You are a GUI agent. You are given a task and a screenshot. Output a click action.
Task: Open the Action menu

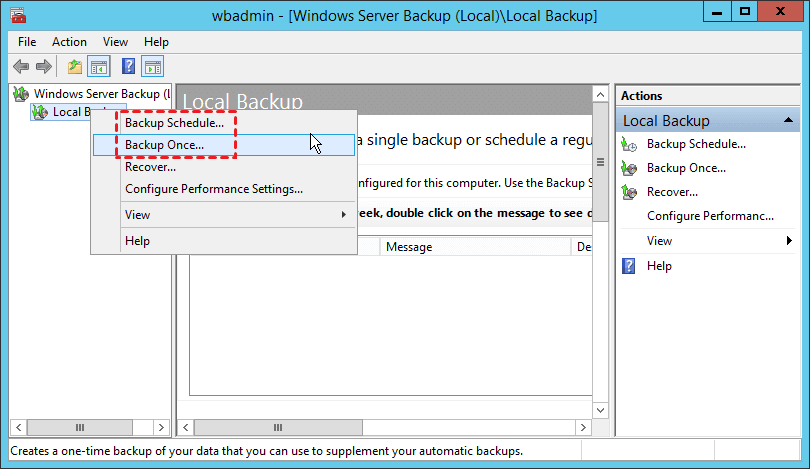pyautogui.click(x=69, y=42)
